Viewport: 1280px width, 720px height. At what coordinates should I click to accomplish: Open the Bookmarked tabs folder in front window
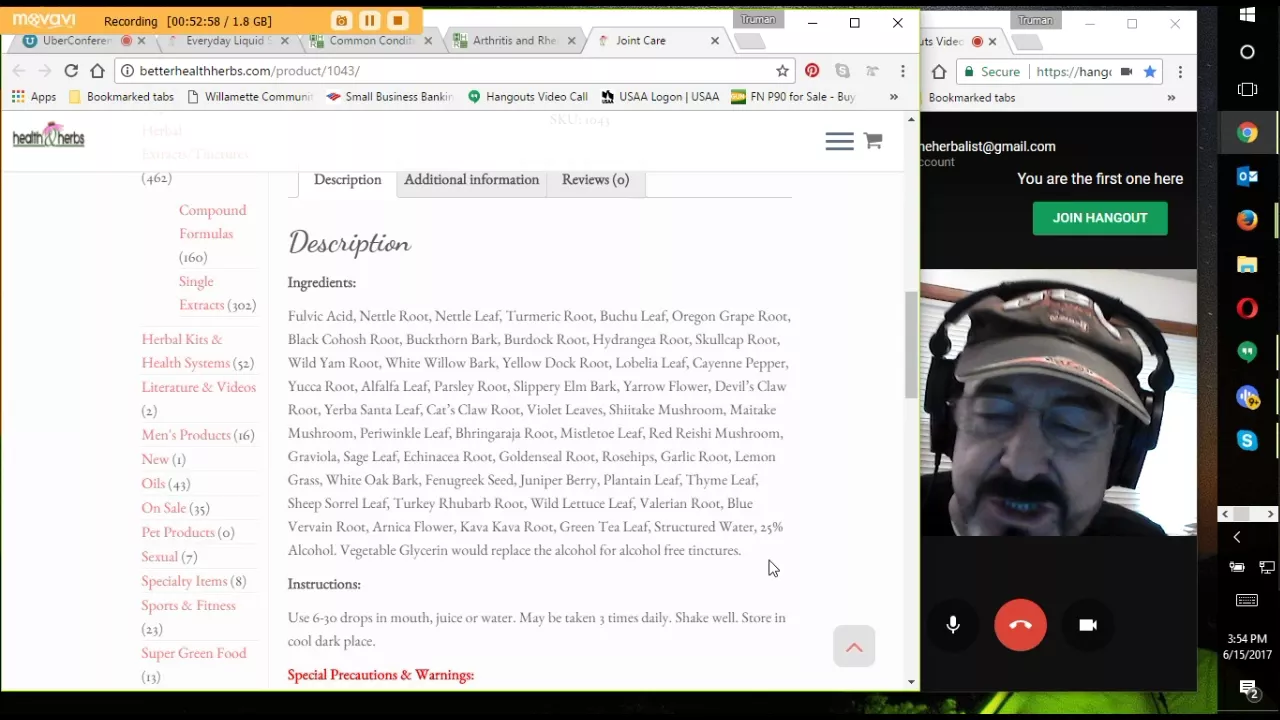[x=121, y=97]
